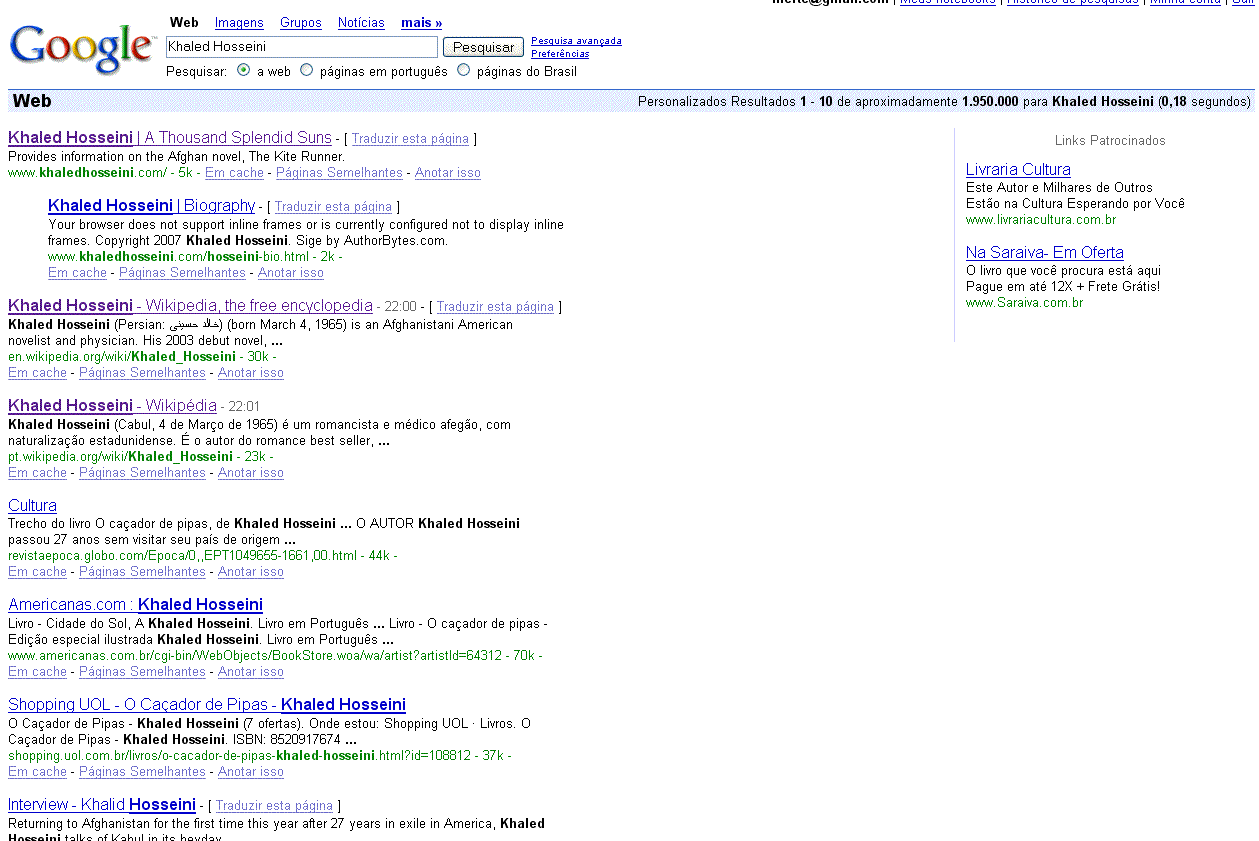The image size is (1259, 841).
Task: Open 'Em cache' for the Biography result
Action: pyautogui.click(x=77, y=273)
